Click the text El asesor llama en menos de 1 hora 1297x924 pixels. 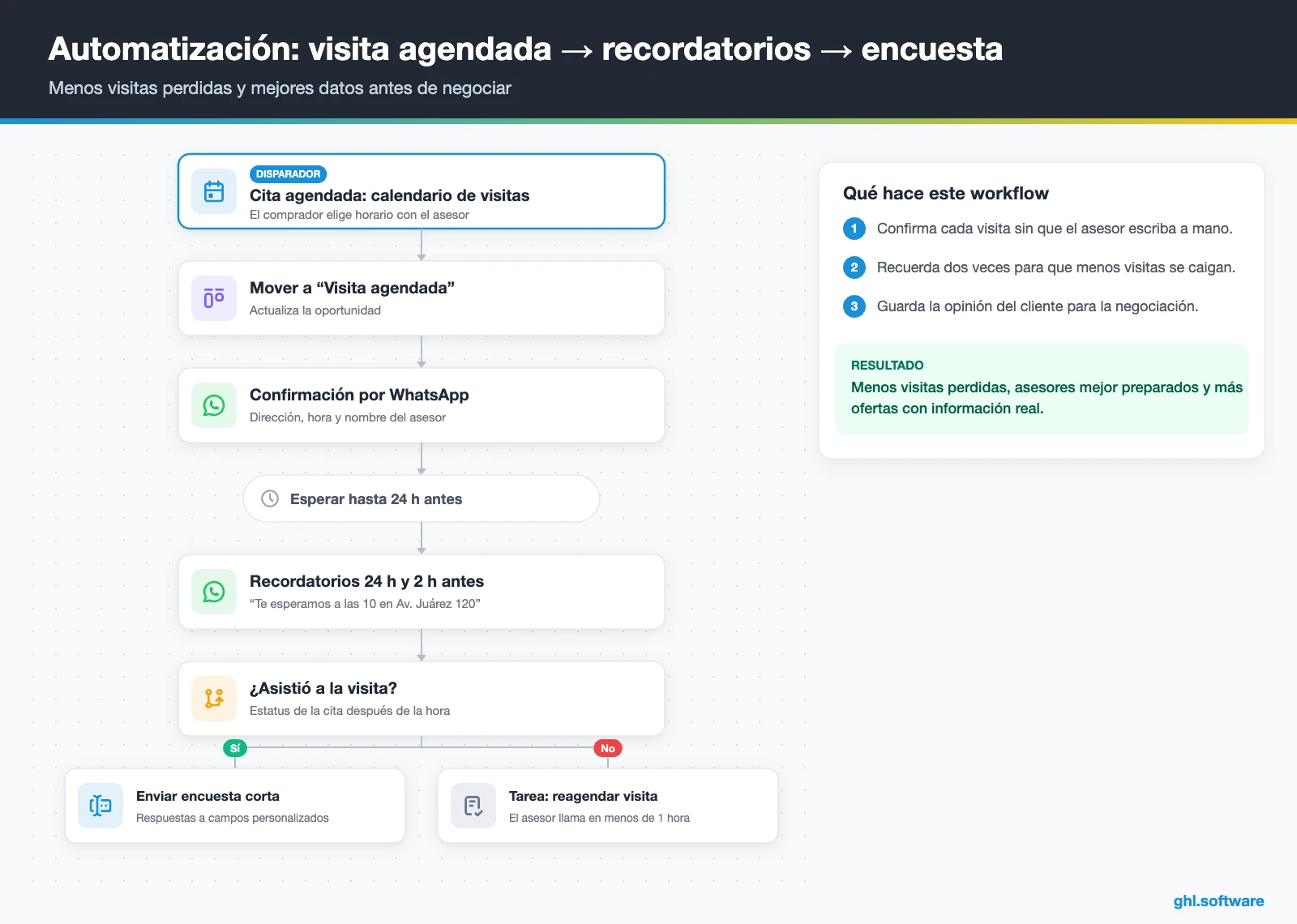(599, 818)
